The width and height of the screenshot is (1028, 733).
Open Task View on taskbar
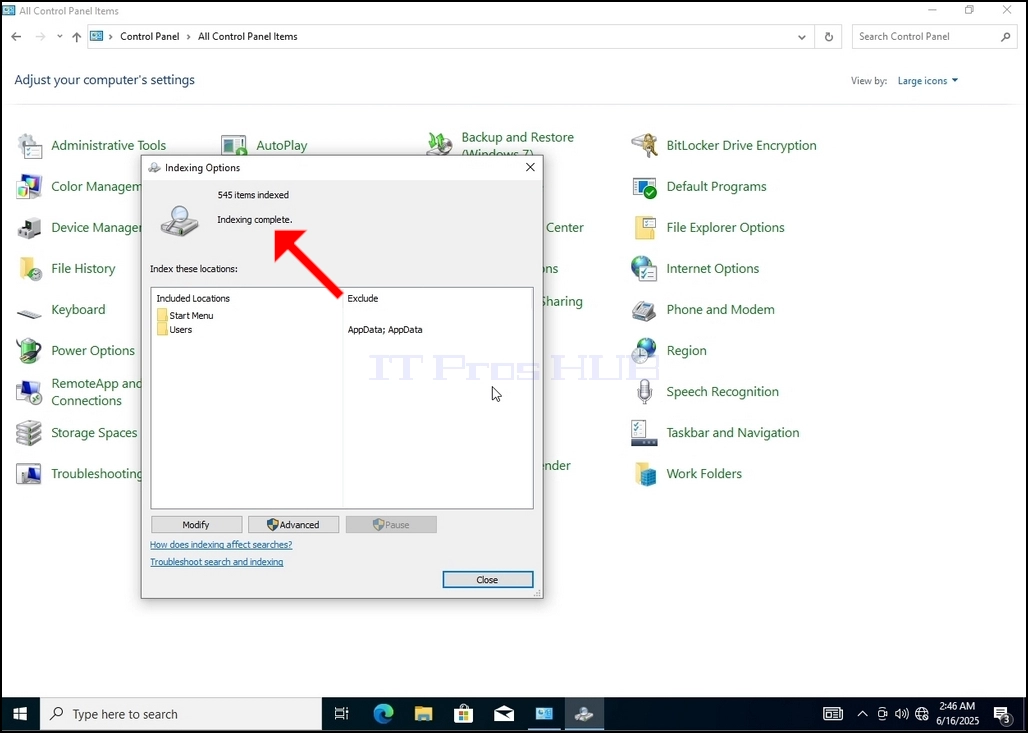coord(342,714)
